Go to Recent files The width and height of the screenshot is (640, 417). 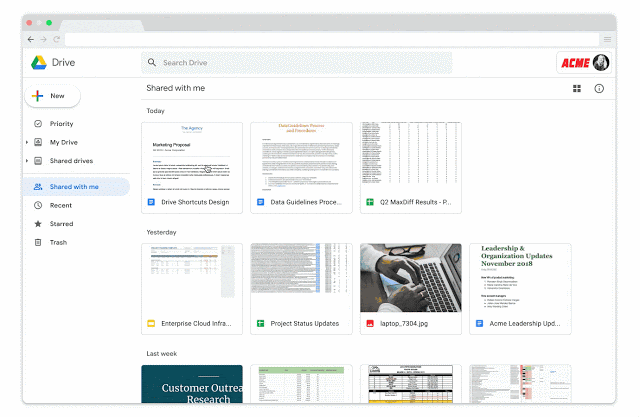60,205
